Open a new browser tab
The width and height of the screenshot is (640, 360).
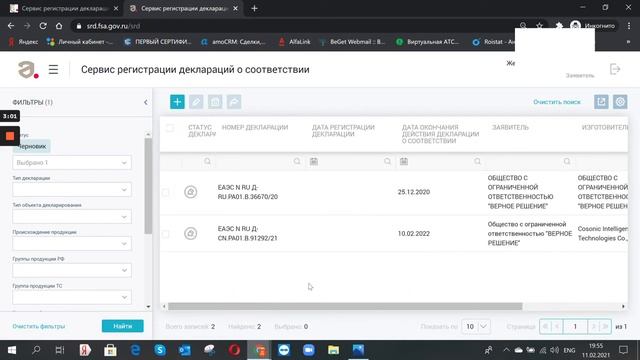click(x=254, y=8)
